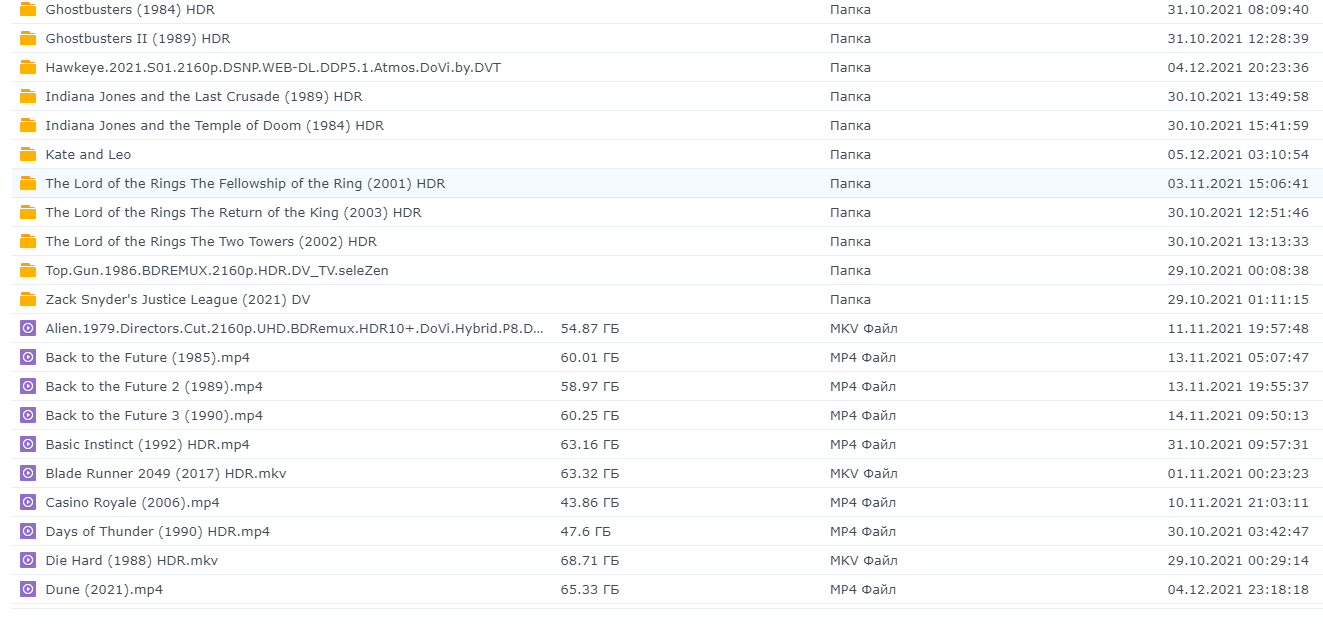Click the 65.33 ГБ size value
Image resolution: width=1323 pixels, height=628 pixels.
pyautogui.click(x=590, y=590)
